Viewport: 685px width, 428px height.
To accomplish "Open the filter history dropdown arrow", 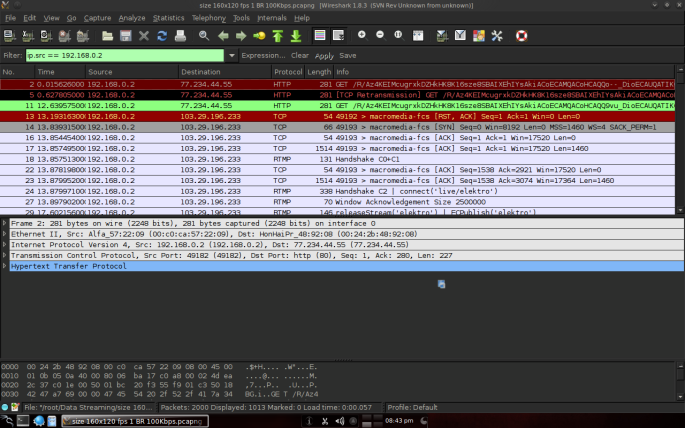I will coord(232,55).
